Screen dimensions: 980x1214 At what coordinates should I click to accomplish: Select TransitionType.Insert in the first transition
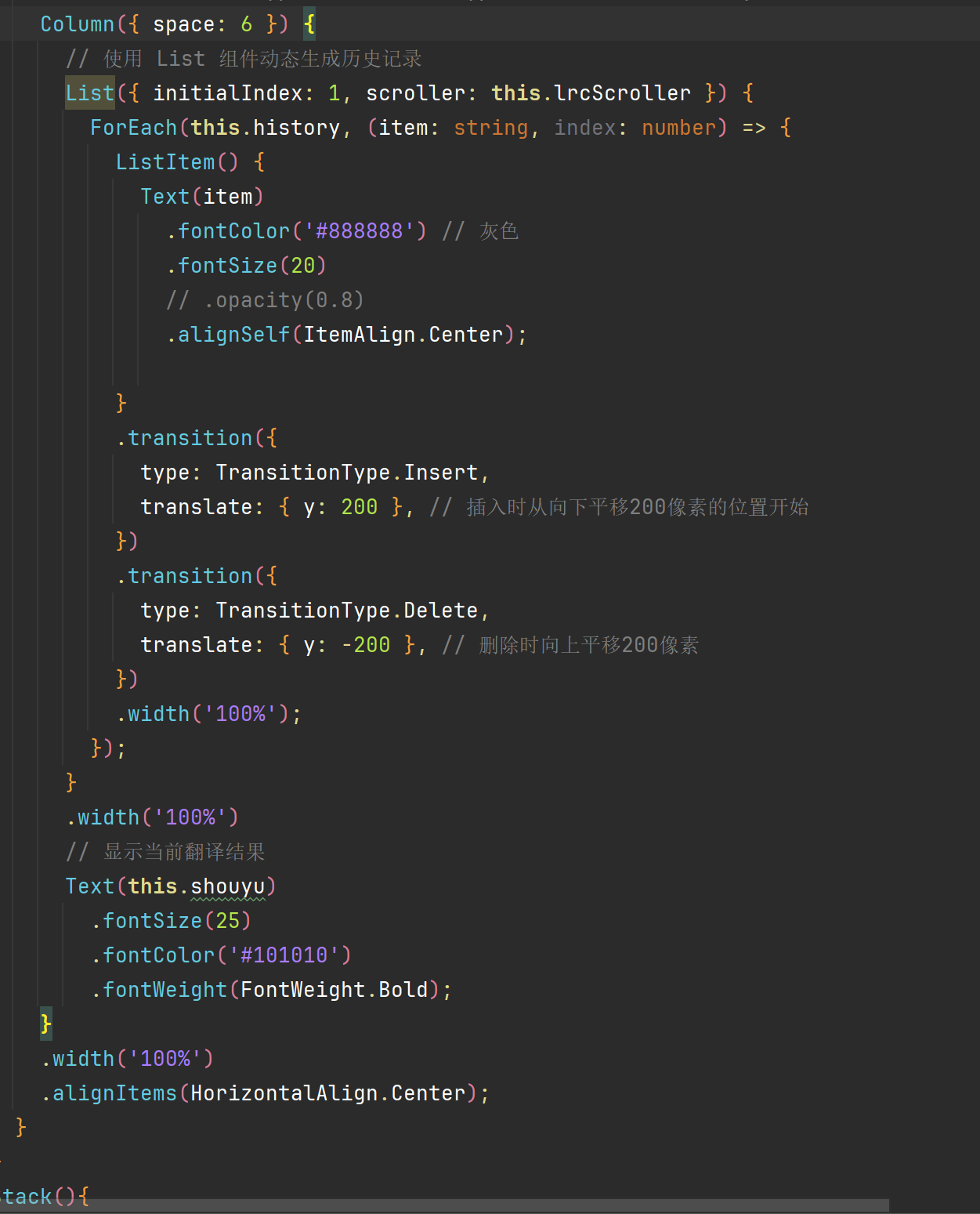[348, 472]
